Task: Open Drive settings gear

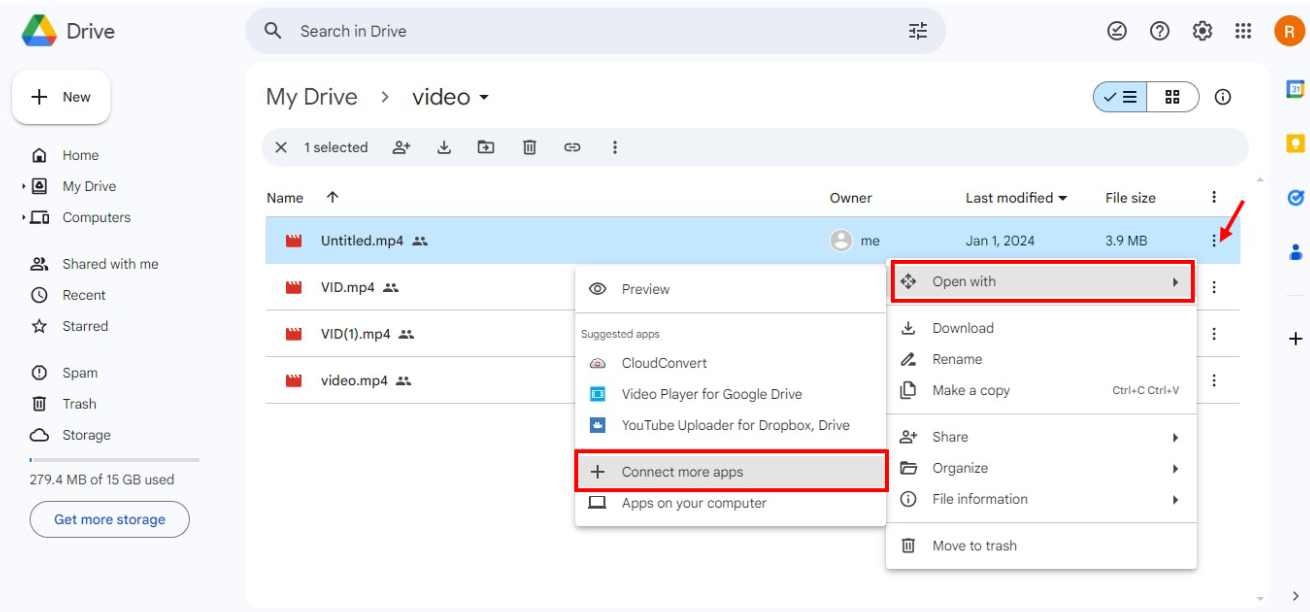Action: click(x=1202, y=31)
